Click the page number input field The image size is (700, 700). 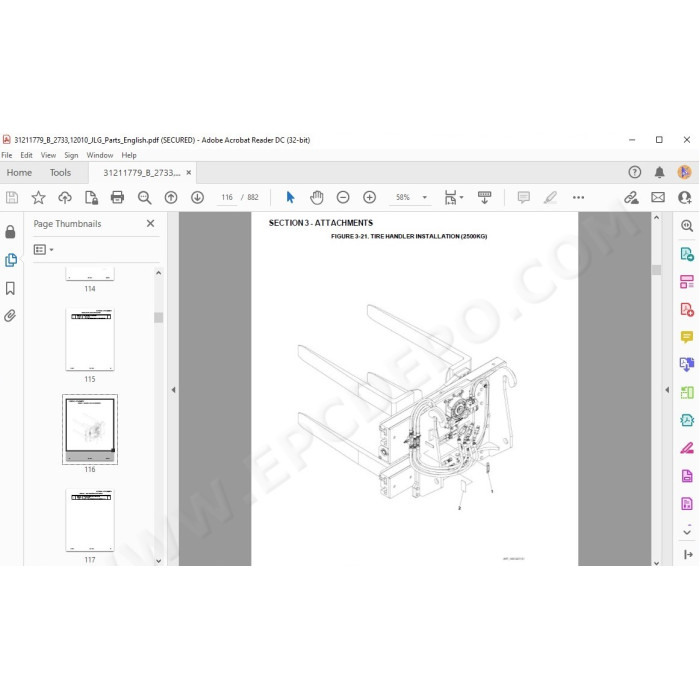tap(227, 197)
